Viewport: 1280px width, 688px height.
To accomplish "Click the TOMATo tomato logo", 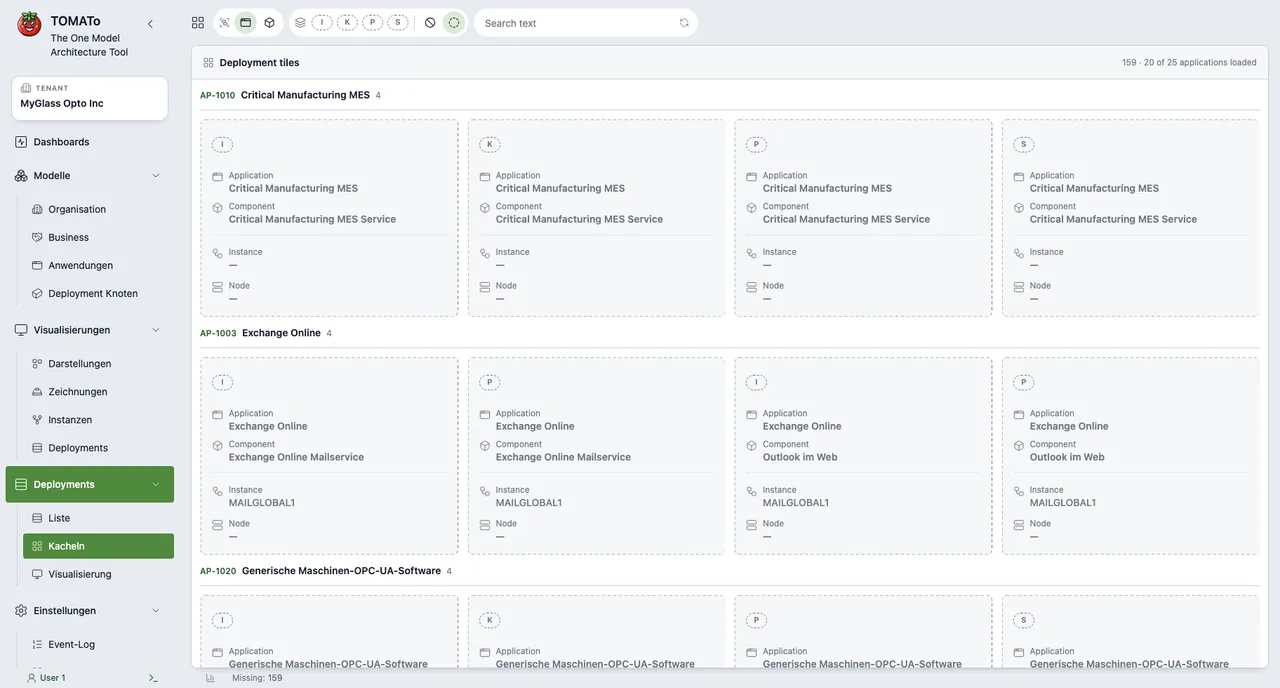I will pos(29,24).
